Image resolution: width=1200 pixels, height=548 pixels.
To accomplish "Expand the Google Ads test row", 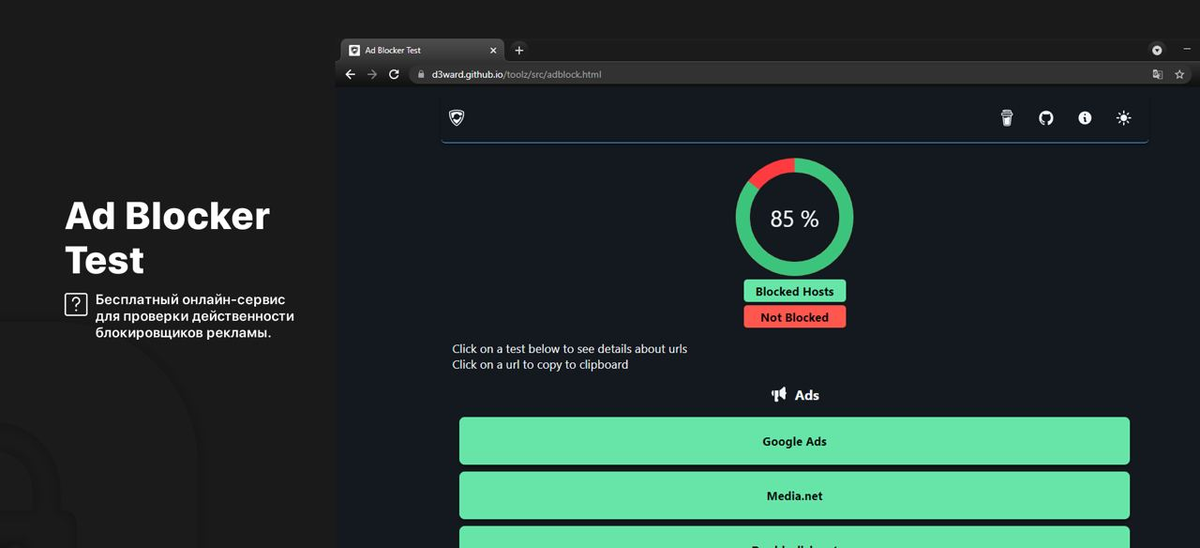I will point(794,441).
